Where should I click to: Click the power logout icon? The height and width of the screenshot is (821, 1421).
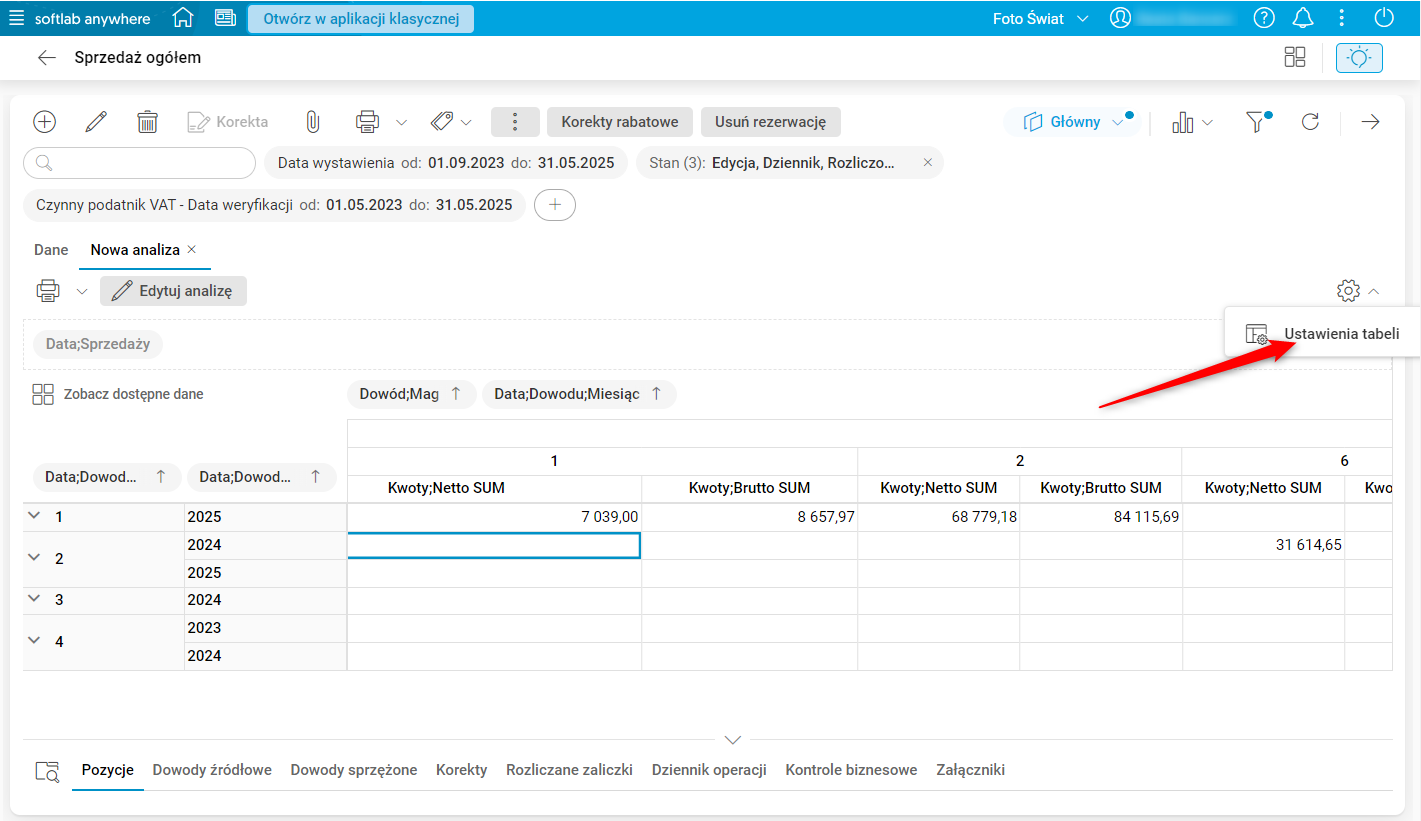(1384, 18)
